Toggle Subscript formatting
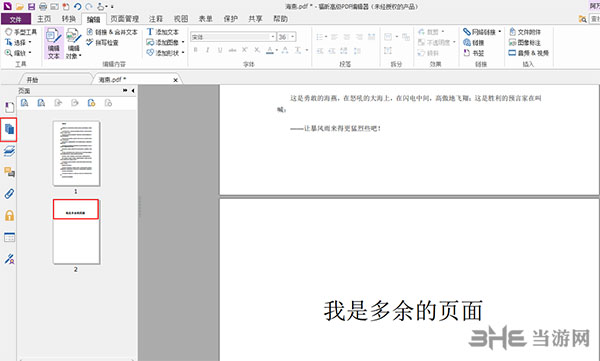The image size is (600, 361). tap(257, 50)
